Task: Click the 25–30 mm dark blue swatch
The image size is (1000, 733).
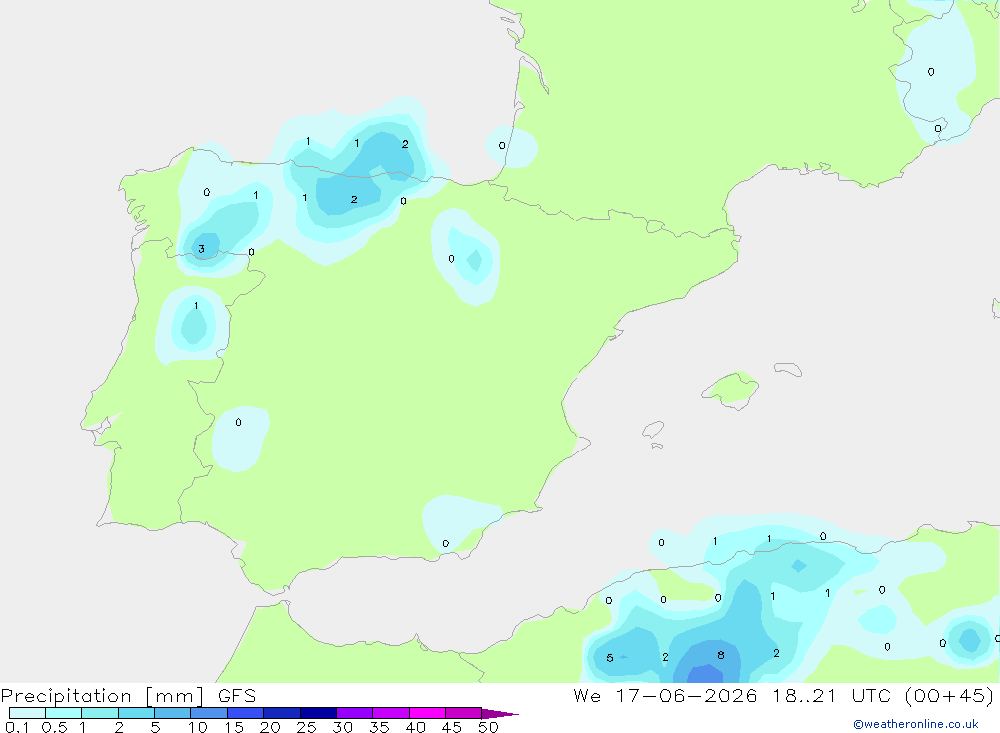Action: click(x=318, y=713)
